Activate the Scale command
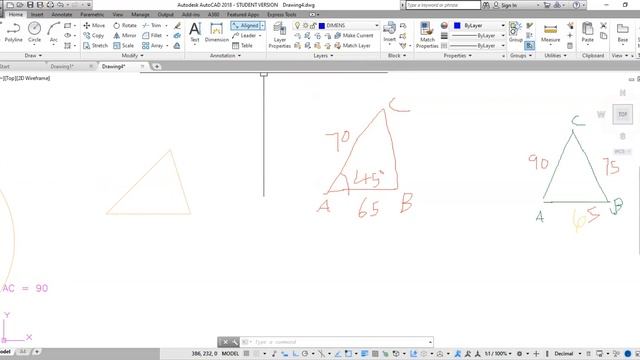 124,46
